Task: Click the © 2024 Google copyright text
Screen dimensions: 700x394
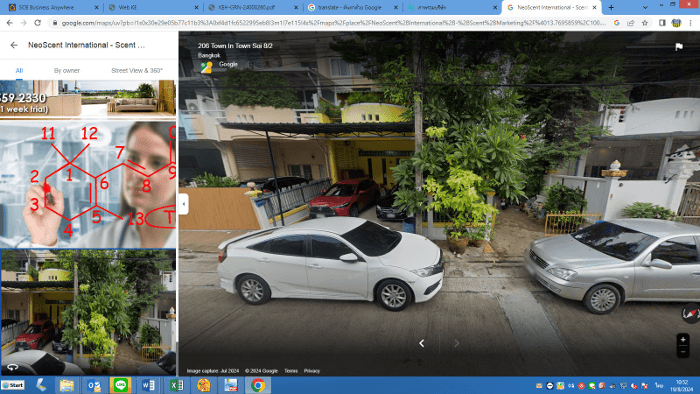Action: pos(261,371)
